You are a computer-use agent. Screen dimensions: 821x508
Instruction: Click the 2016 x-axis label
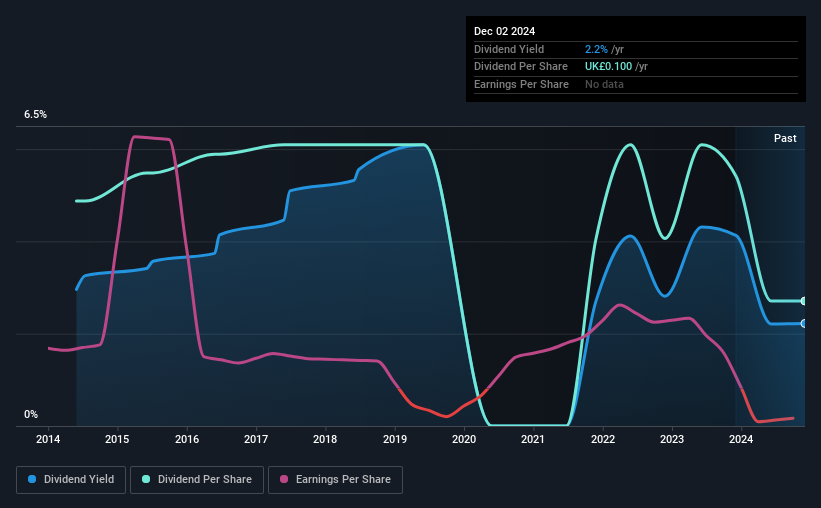(187, 439)
